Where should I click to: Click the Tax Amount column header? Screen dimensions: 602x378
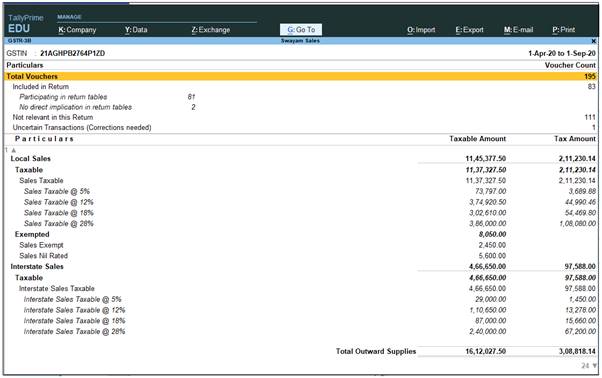575,139
